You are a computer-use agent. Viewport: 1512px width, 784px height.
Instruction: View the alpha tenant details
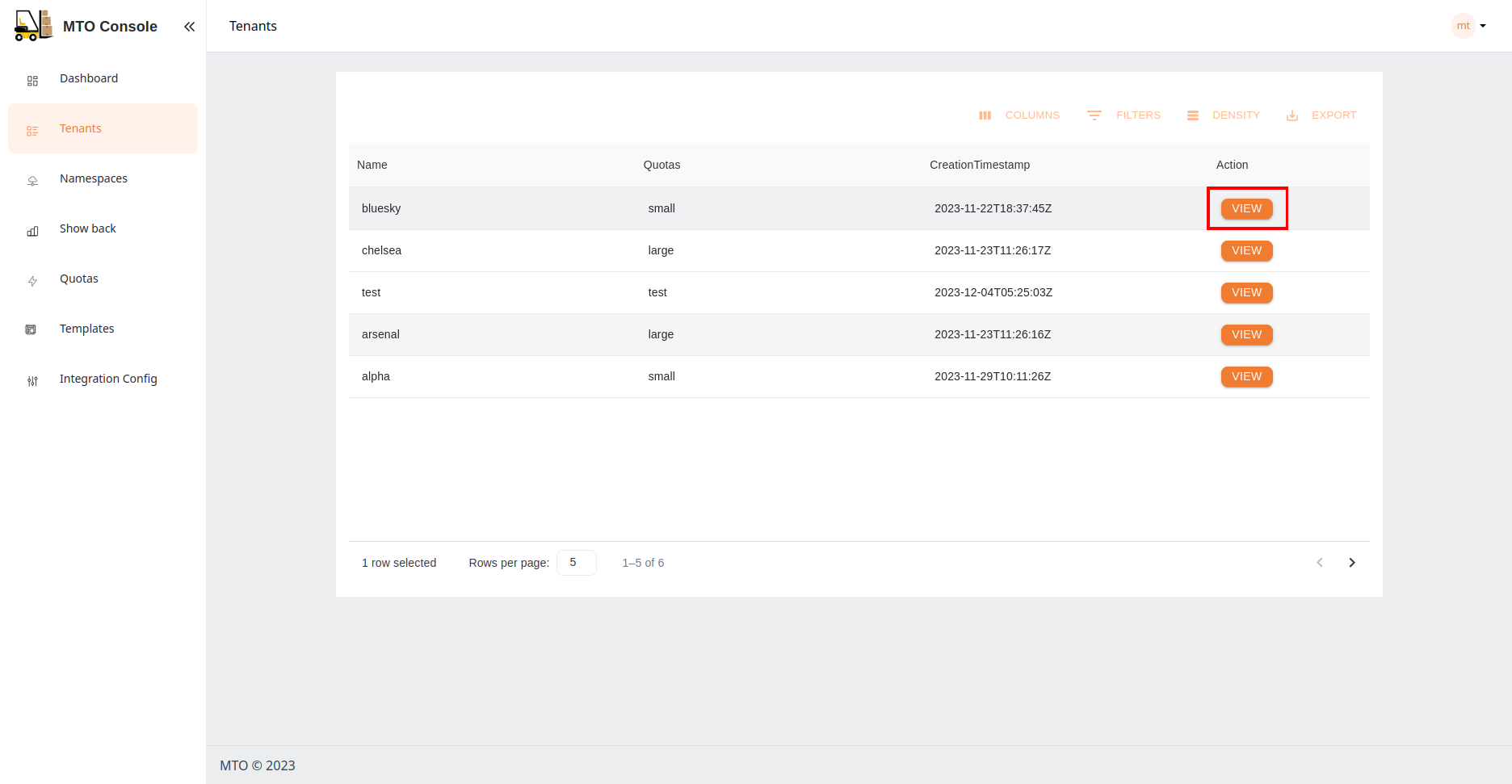click(1246, 377)
